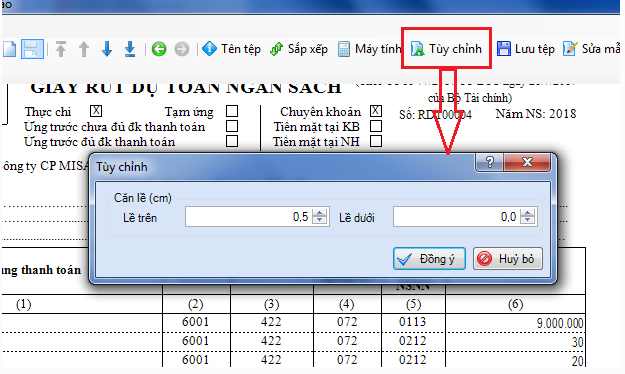Click Lưu tệp to save file
Viewport: 625px width, 374px height.
pyautogui.click(x=525, y=49)
